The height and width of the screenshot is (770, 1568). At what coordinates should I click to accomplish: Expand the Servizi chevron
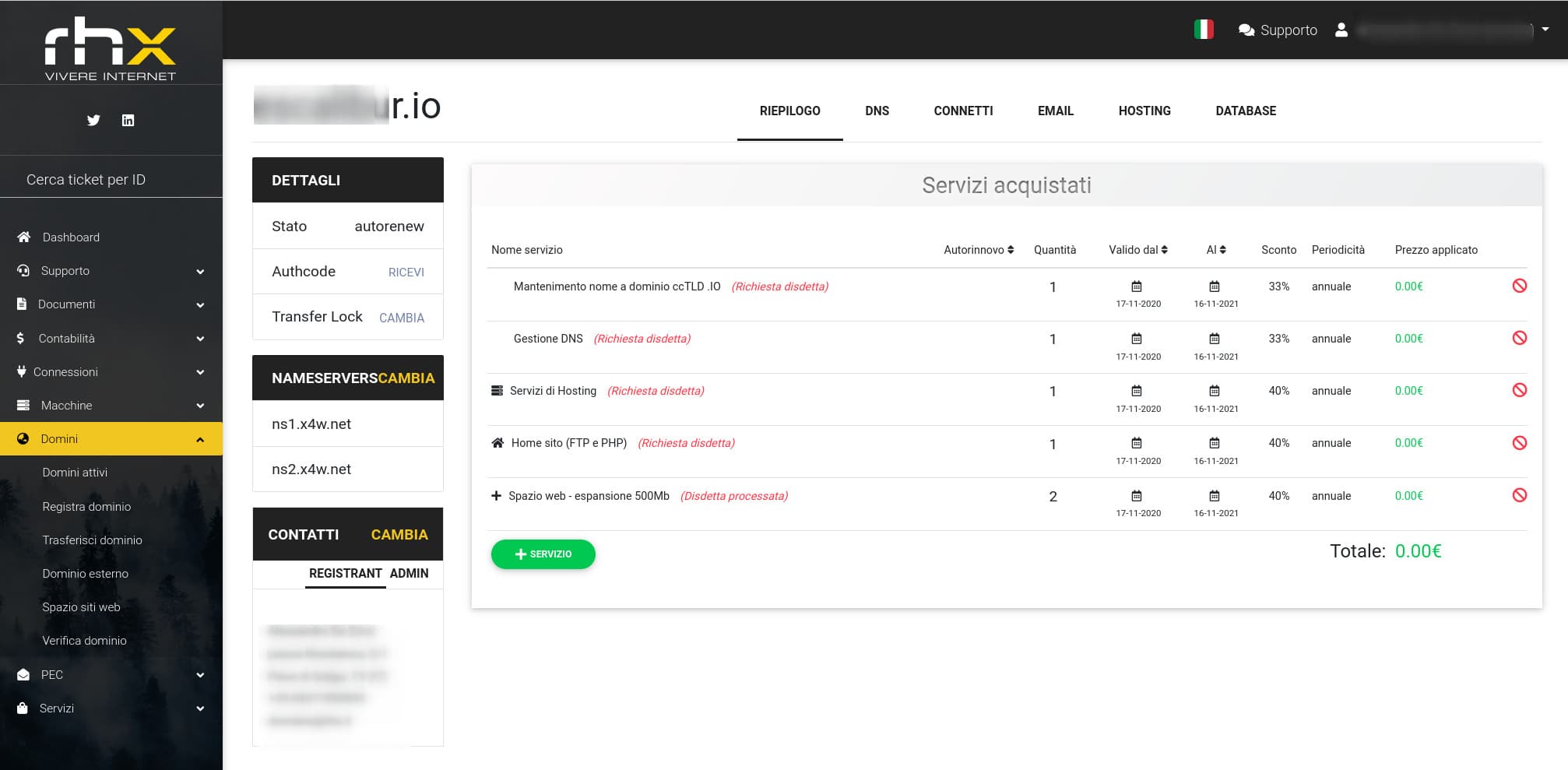coord(200,708)
